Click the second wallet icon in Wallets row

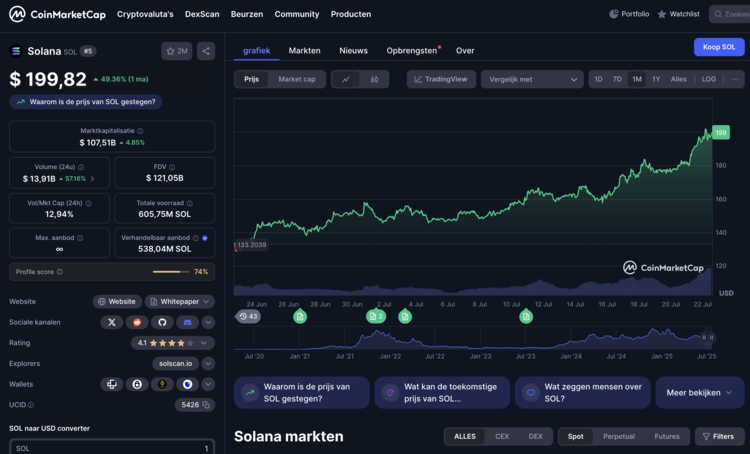coord(137,384)
